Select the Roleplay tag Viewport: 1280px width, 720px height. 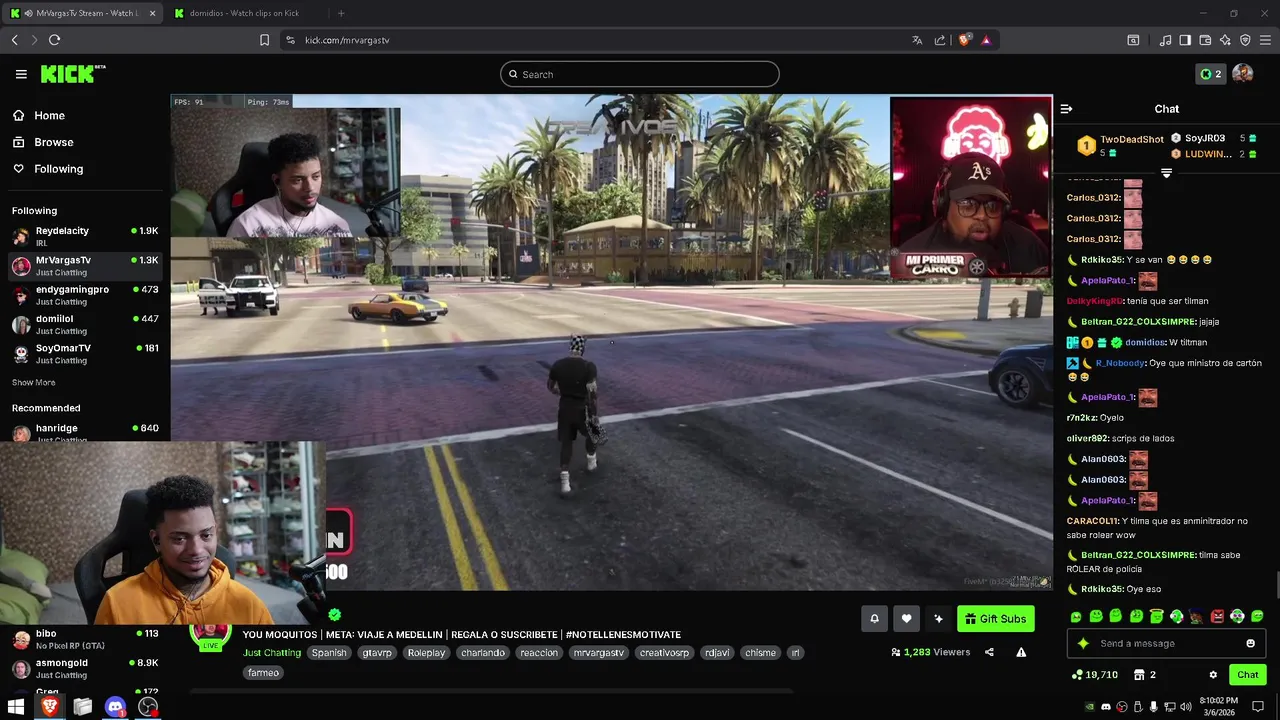tap(427, 653)
